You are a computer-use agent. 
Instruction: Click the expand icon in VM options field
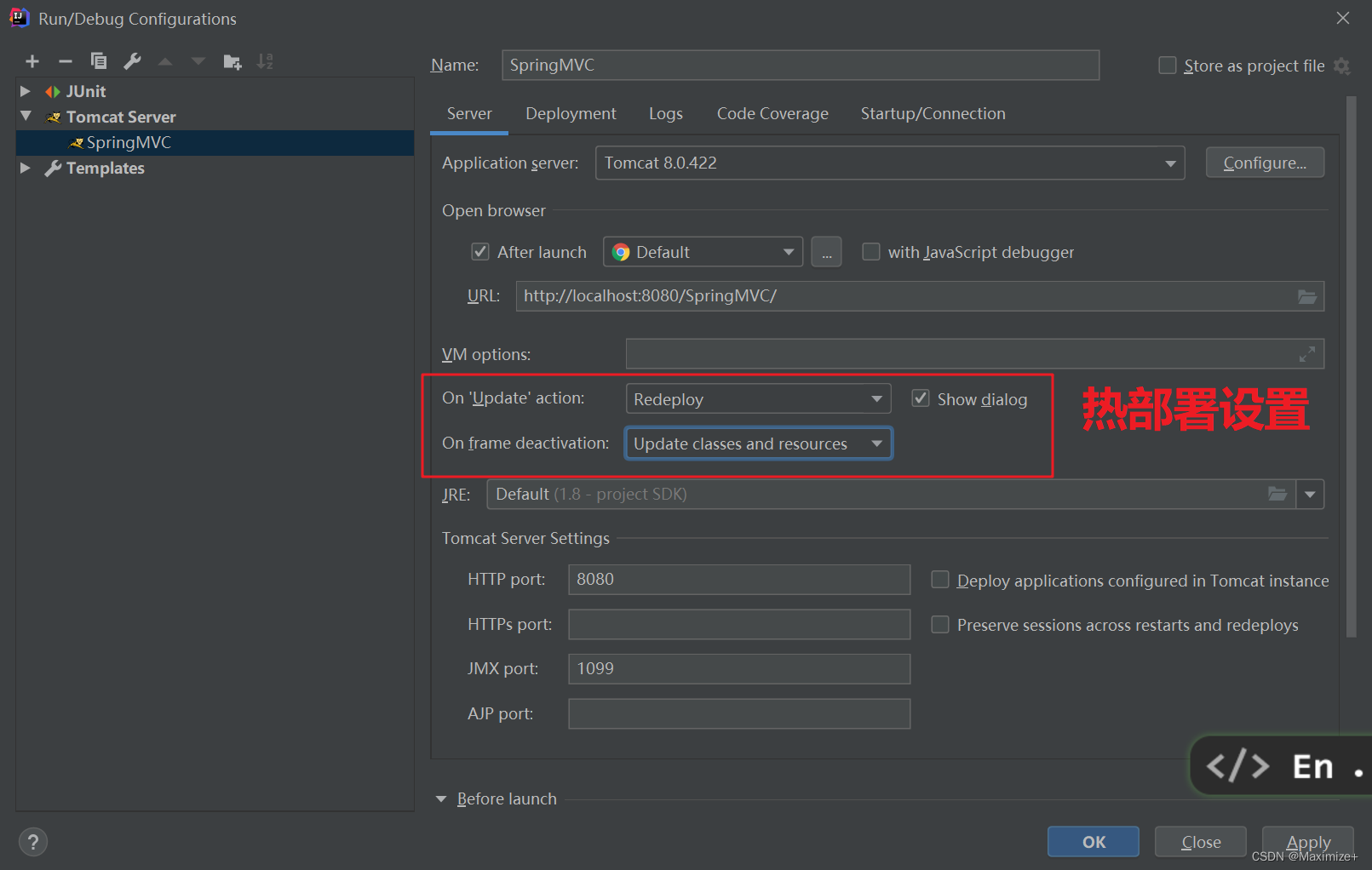[1306, 354]
